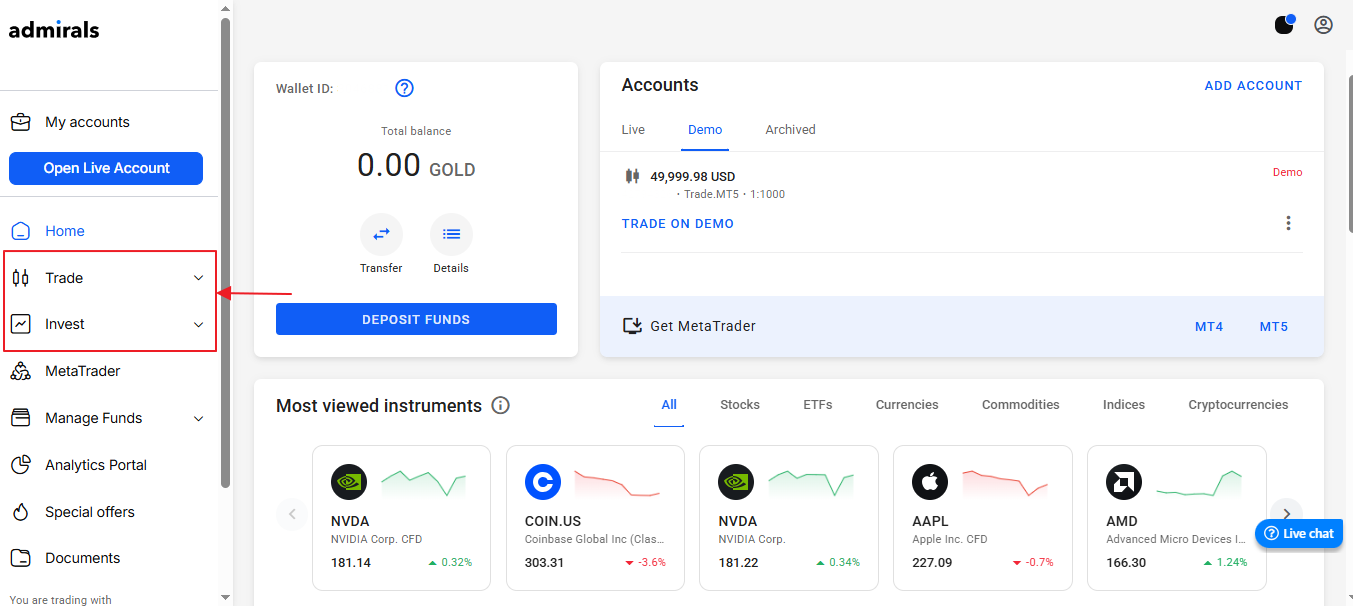Viewport: 1353px width, 606px height.
Task: Open the MetaTrader menu item
Action: [83, 371]
